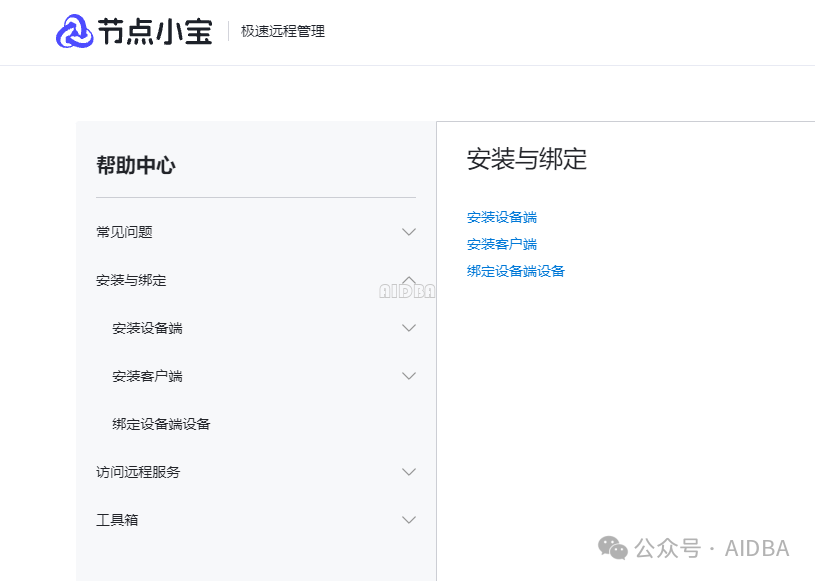Expand the 安装设备端 submenu chevron
The width and height of the screenshot is (815, 581).
point(408,328)
